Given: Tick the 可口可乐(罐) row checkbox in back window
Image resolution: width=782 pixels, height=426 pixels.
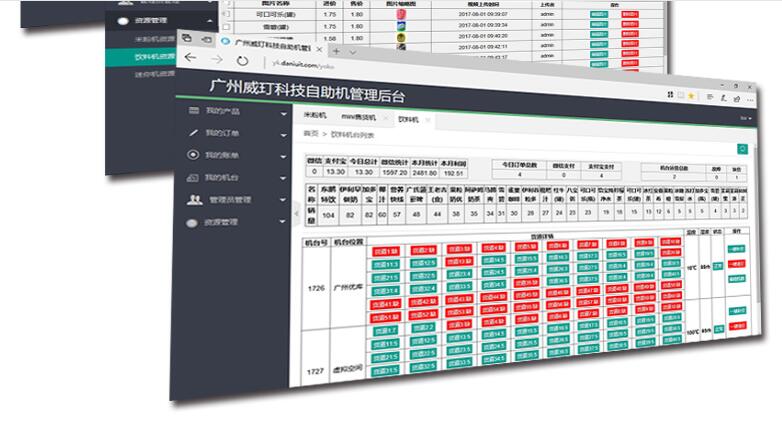Looking at the screenshot, I should coord(226,13).
